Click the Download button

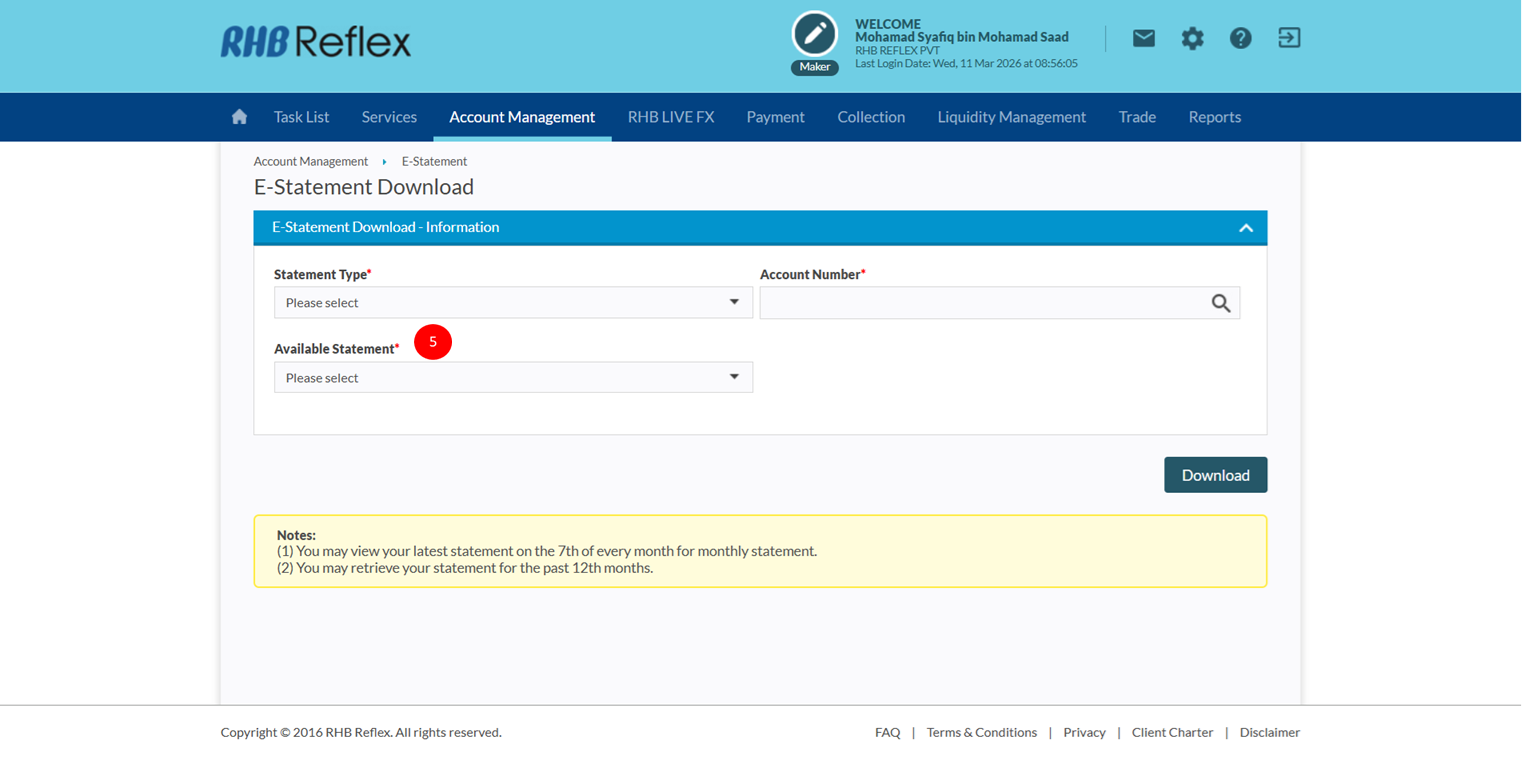1215,475
